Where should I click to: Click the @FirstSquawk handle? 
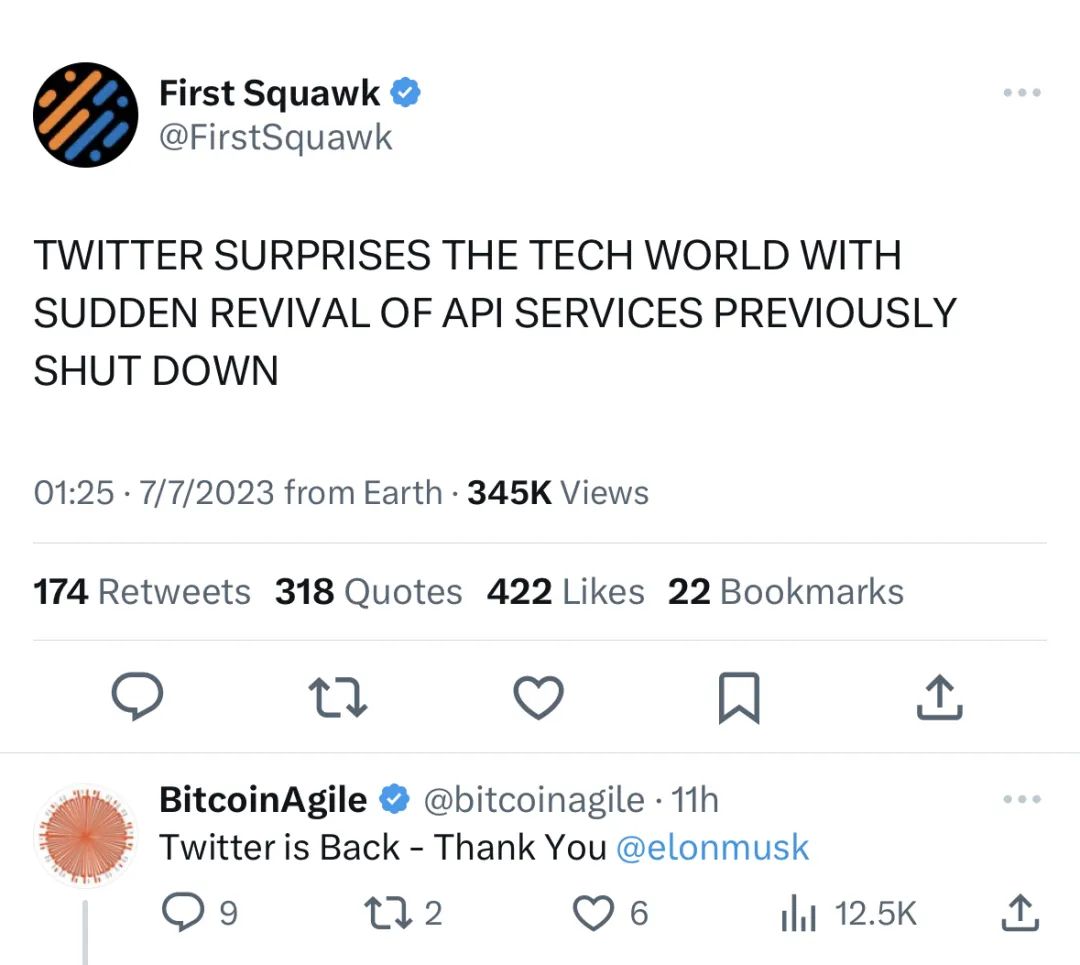pos(276,138)
